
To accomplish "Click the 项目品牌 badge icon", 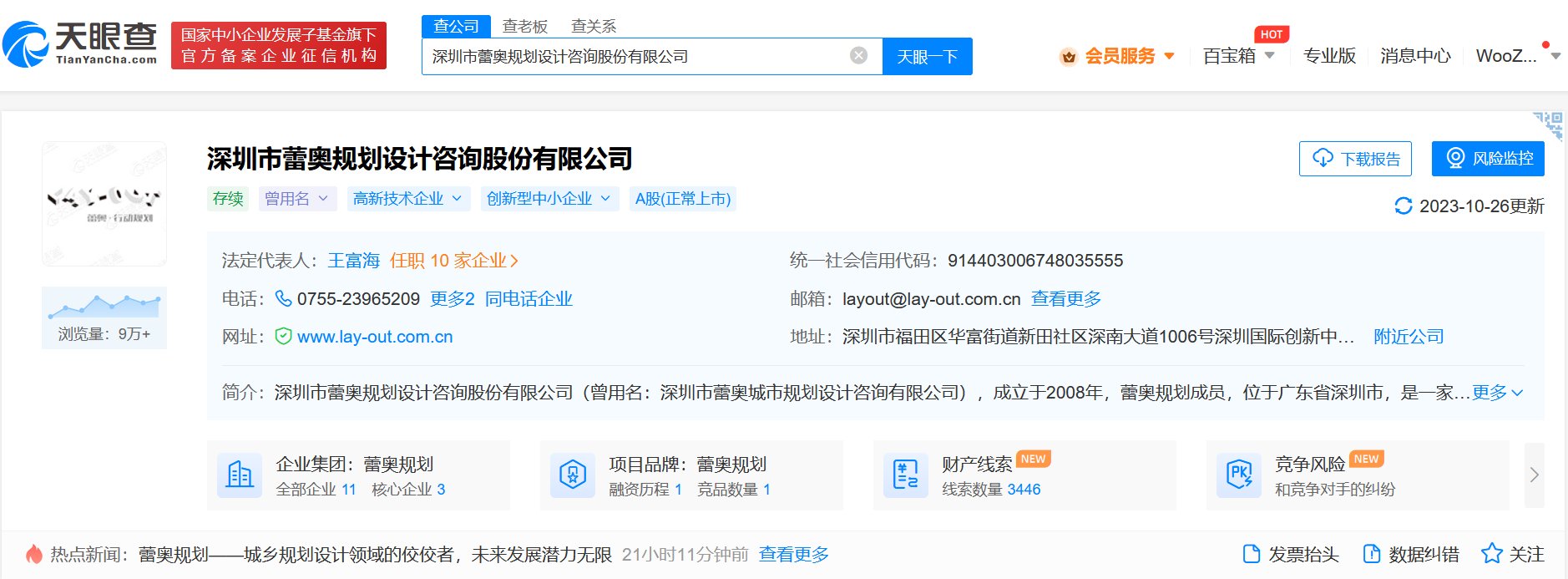I will pyautogui.click(x=573, y=475).
